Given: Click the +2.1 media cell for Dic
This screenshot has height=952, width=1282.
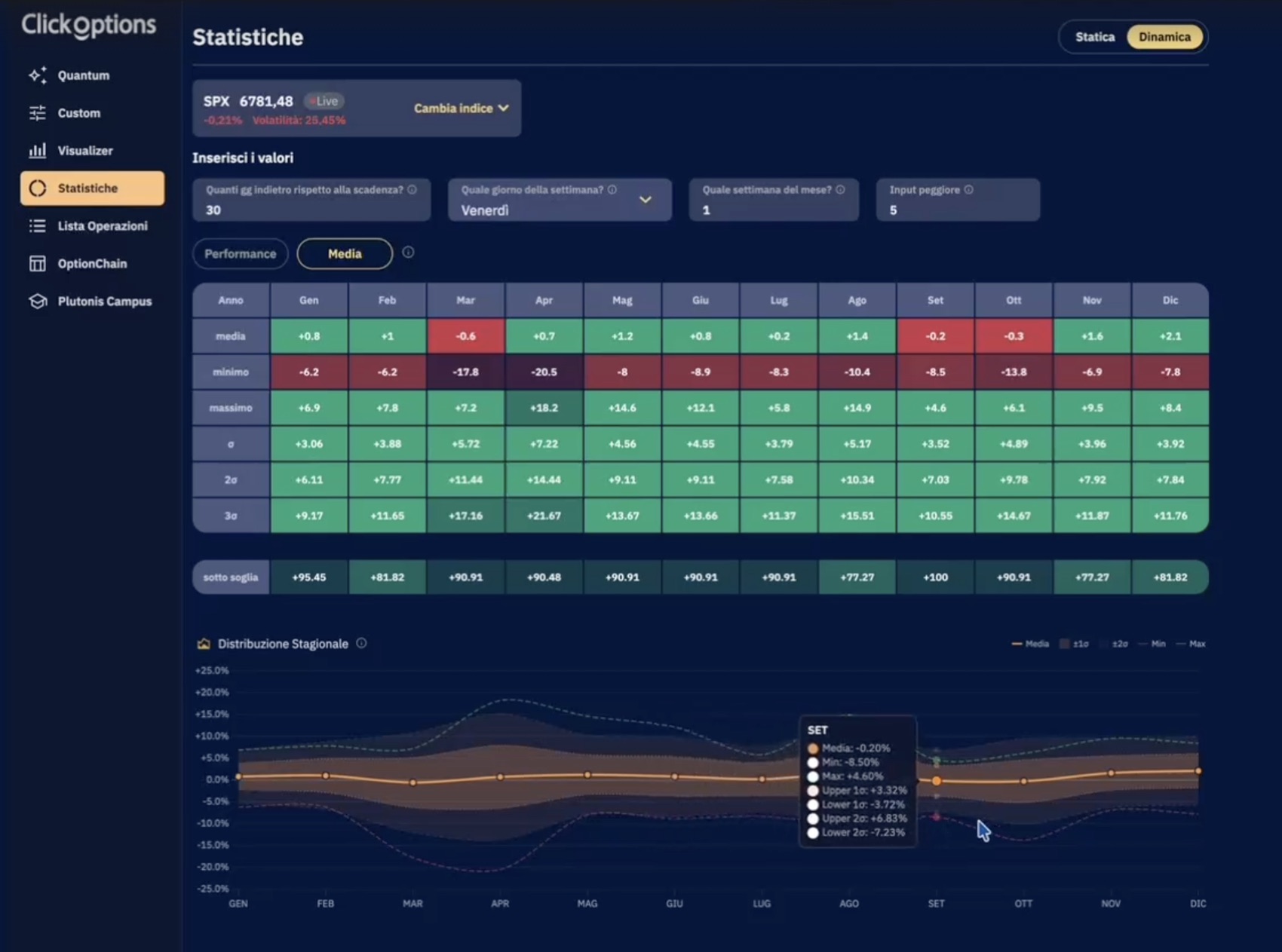Looking at the screenshot, I should [1170, 336].
